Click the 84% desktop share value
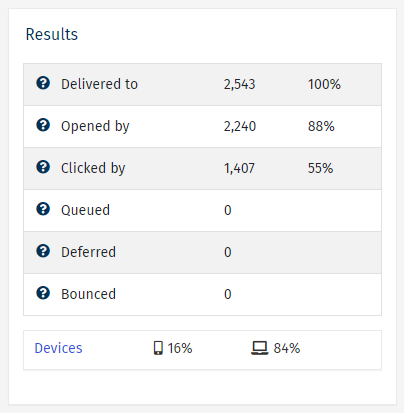Viewport: 404px width, 413px height. pyautogui.click(x=287, y=348)
